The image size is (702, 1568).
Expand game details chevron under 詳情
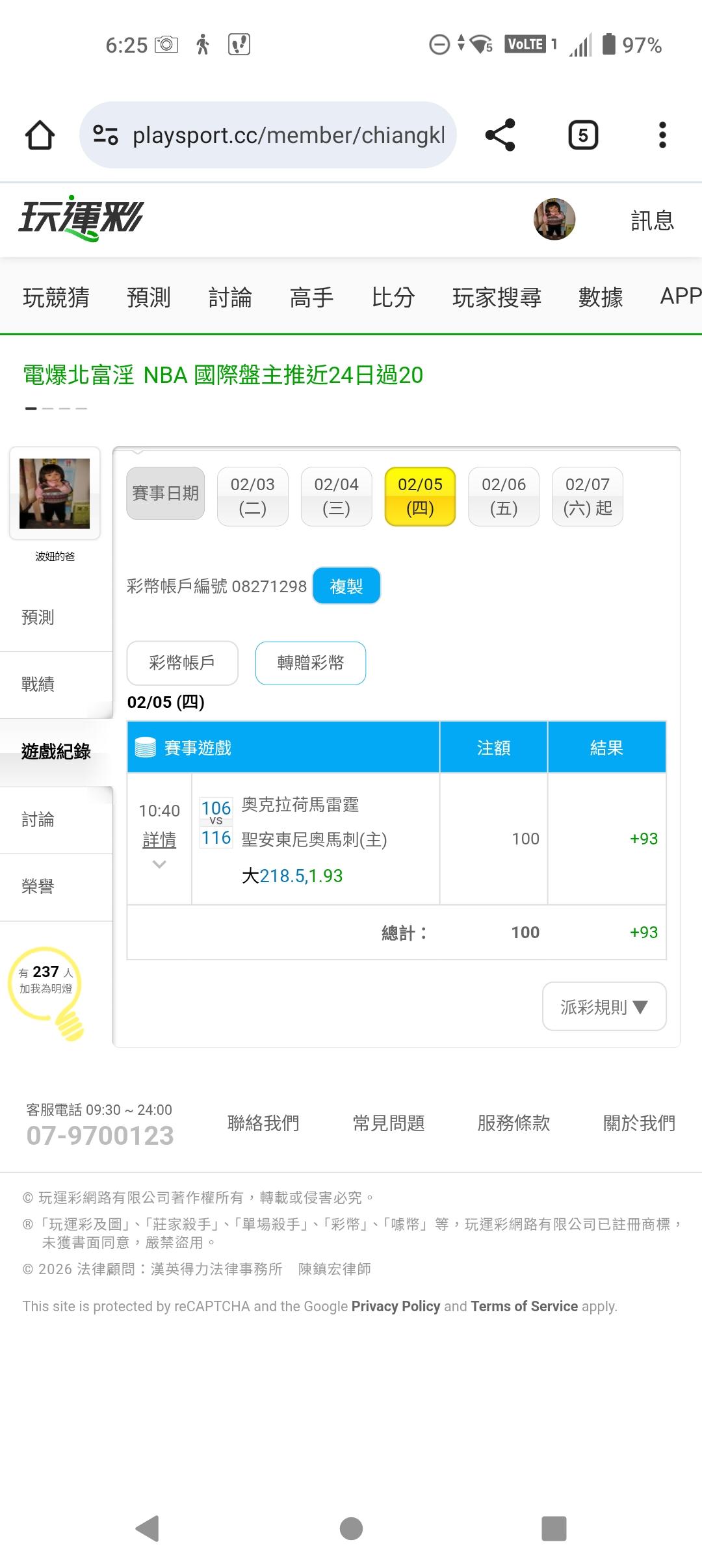pos(159,865)
